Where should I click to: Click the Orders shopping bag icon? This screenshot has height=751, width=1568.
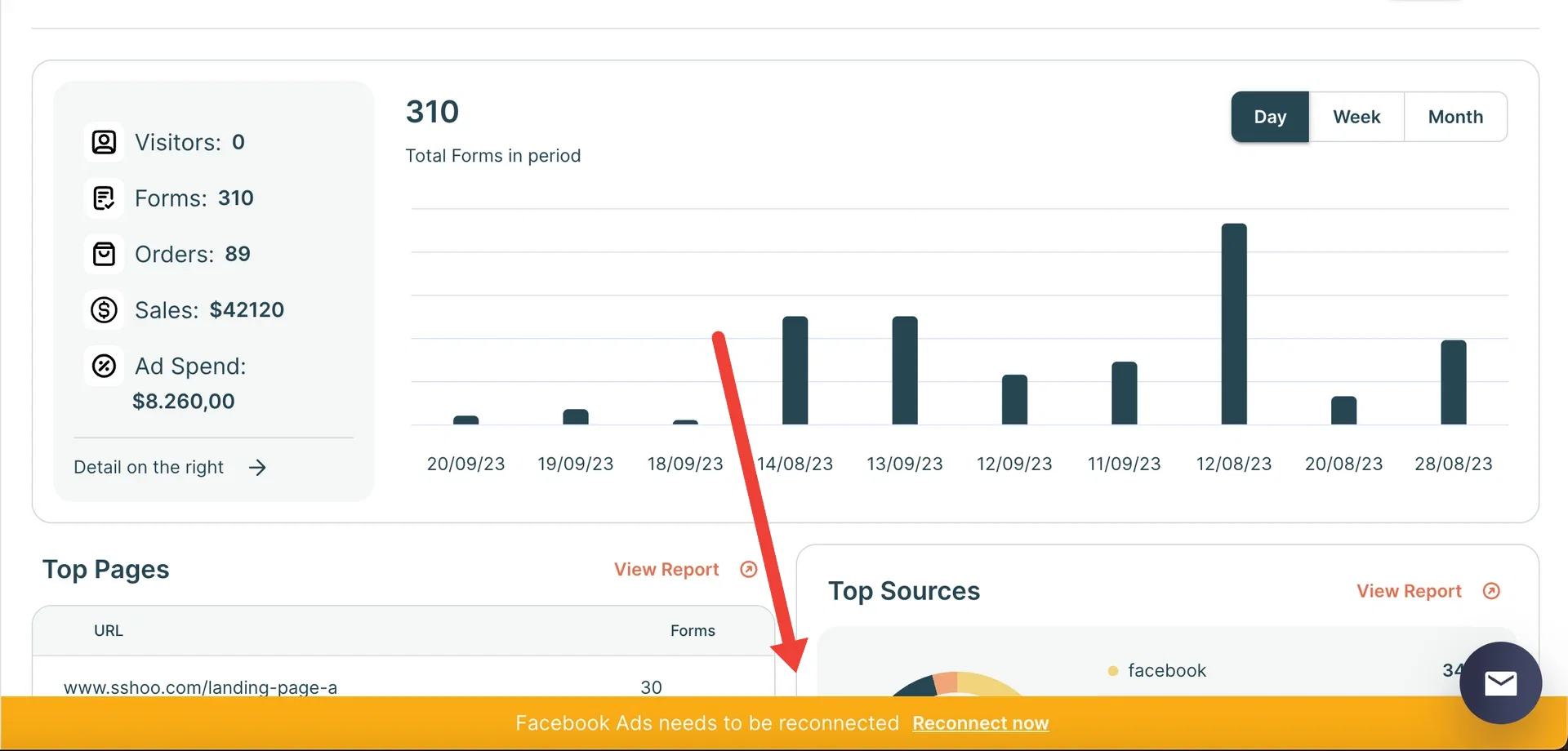tap(104, 254)
